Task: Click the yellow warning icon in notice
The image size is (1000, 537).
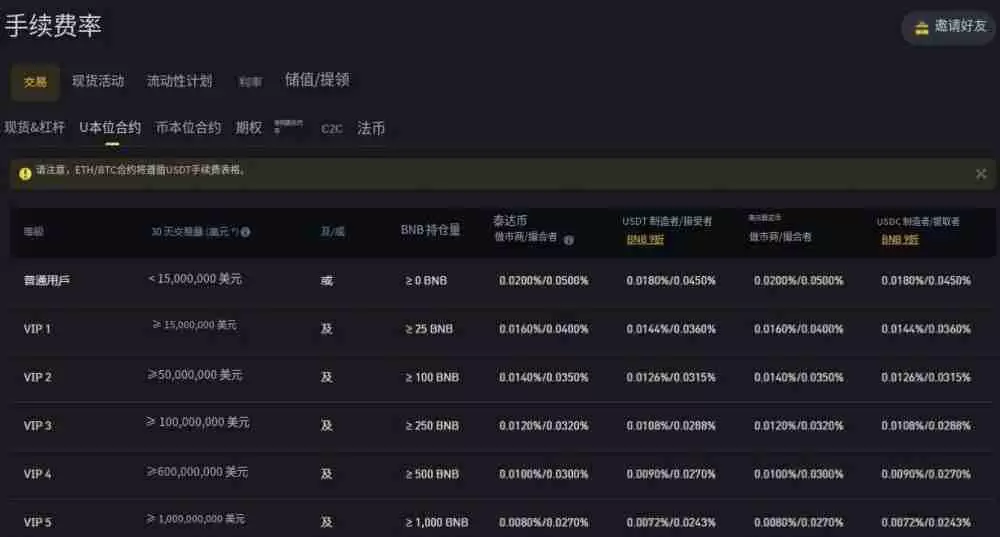Action: click(x=25, y=173)
